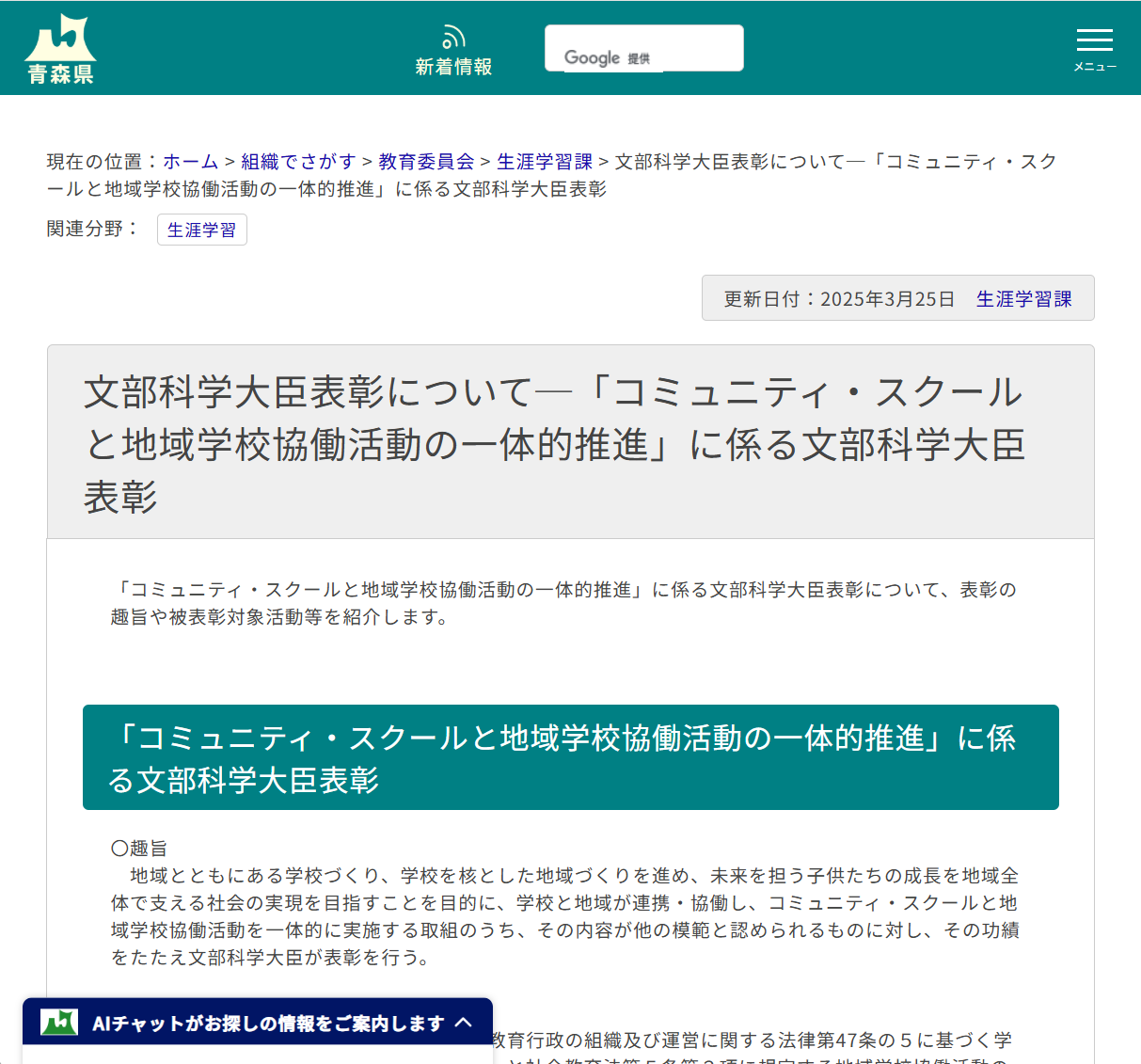The width and height of the screenshot is (1141, 1064).
Task: Open 生涯学習課 next to the update date
Action: [1024, 298]
